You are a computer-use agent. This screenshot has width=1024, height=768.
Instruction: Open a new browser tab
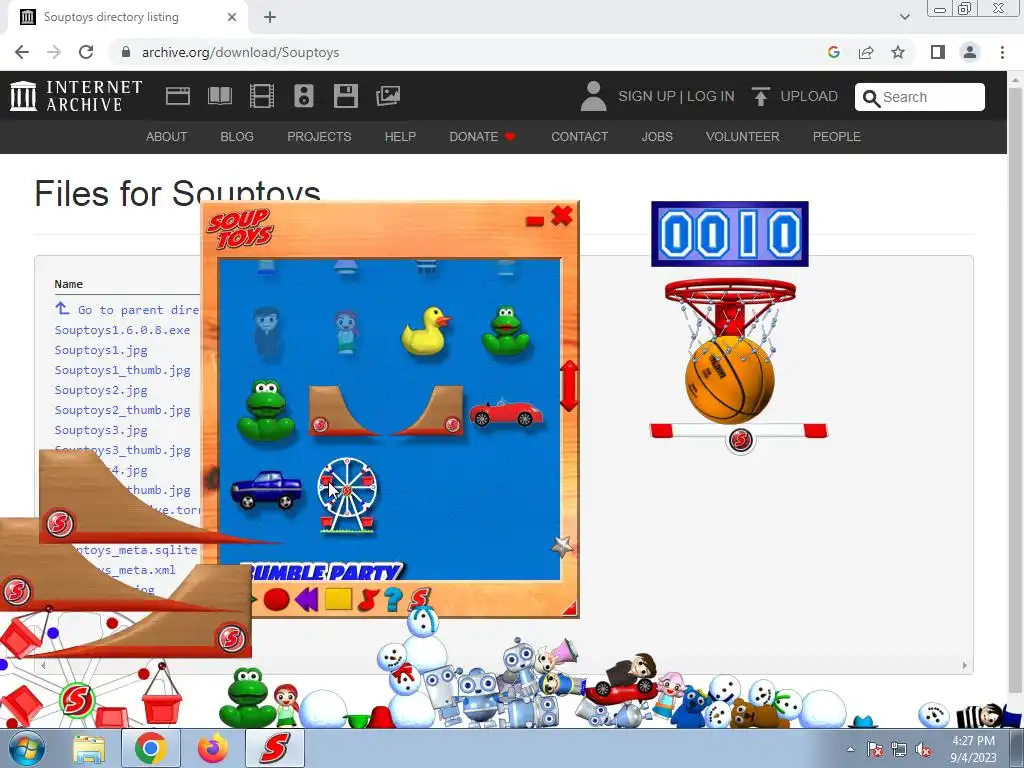[x=270, y=17]
